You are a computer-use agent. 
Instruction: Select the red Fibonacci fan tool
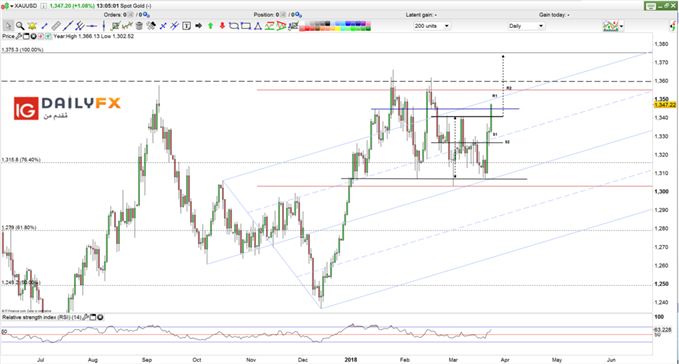(x=281, y=26)
